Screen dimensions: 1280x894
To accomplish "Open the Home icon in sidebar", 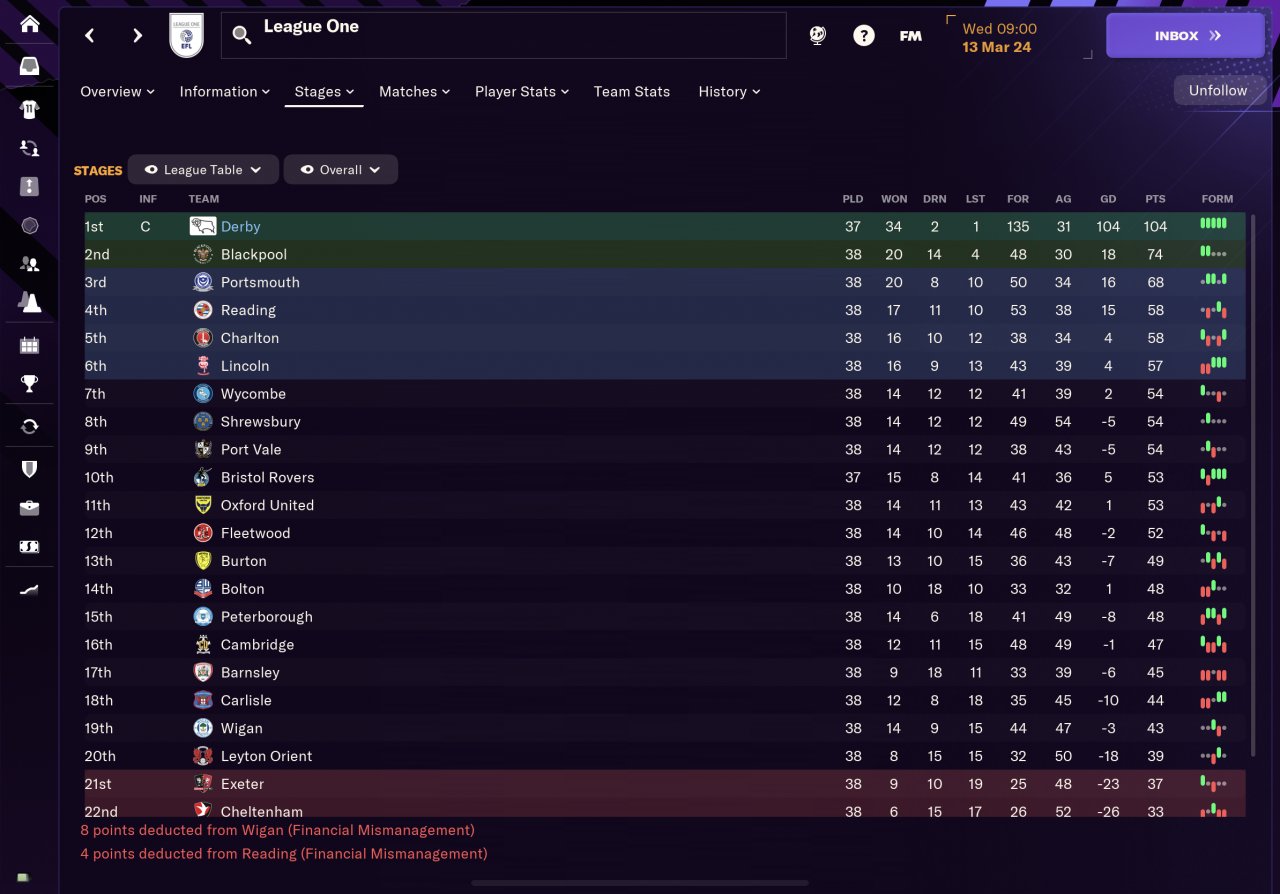I will pos(30,24).
